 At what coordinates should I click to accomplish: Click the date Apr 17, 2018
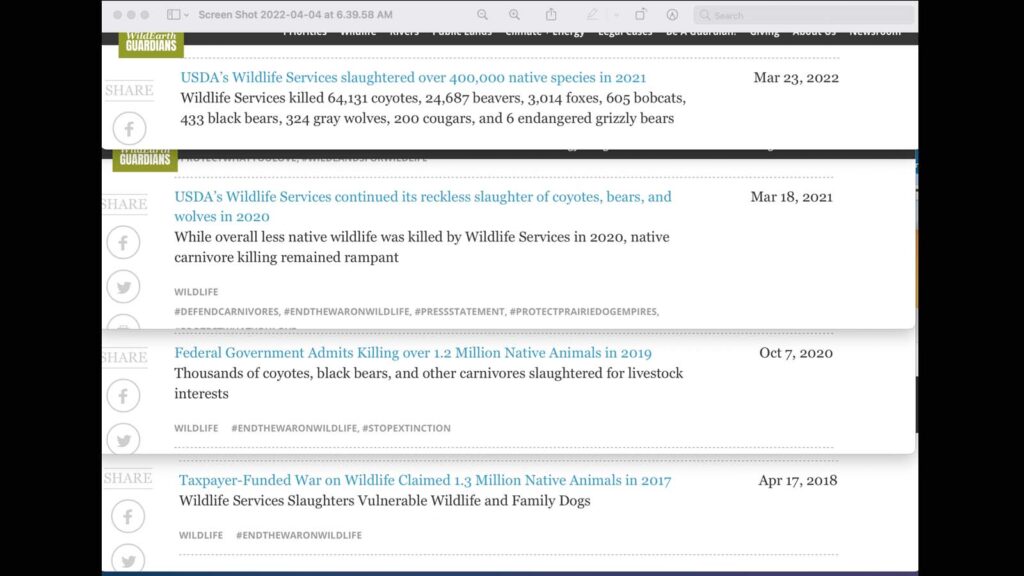[x=797, y=481]
